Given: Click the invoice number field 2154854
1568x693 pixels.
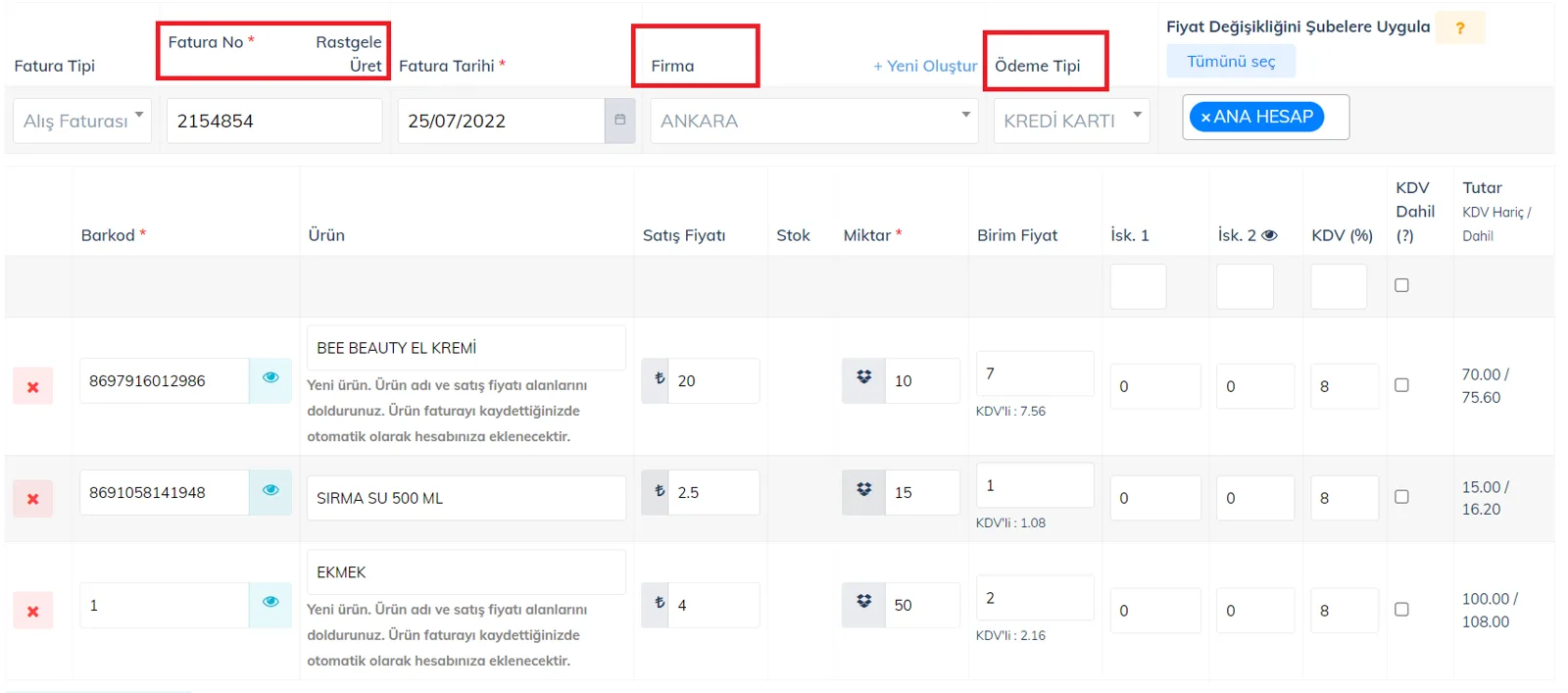Looking at the screenshot, I should [x=274, y=121].
